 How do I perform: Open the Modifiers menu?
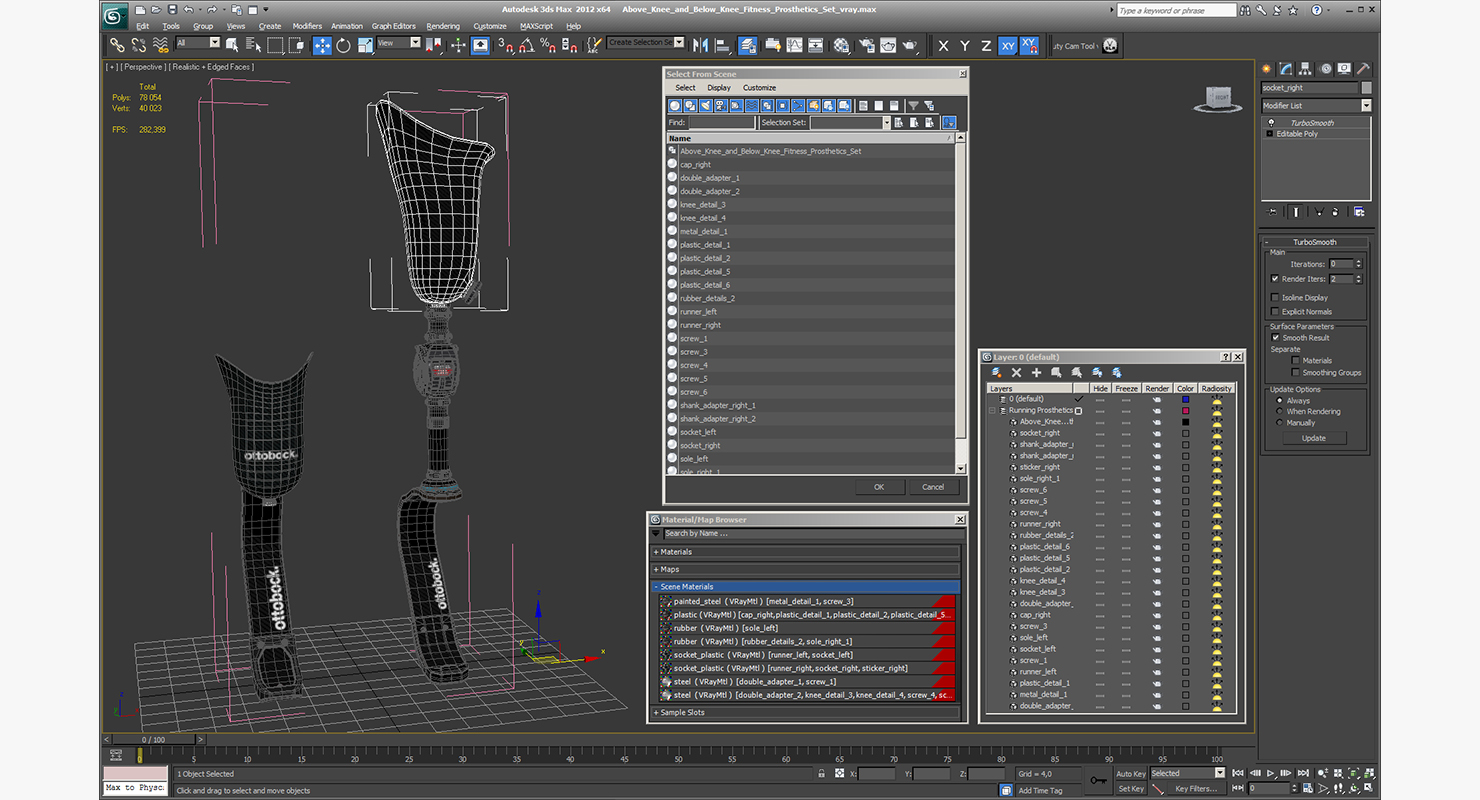pyautogui.click(x=307, y=26)
